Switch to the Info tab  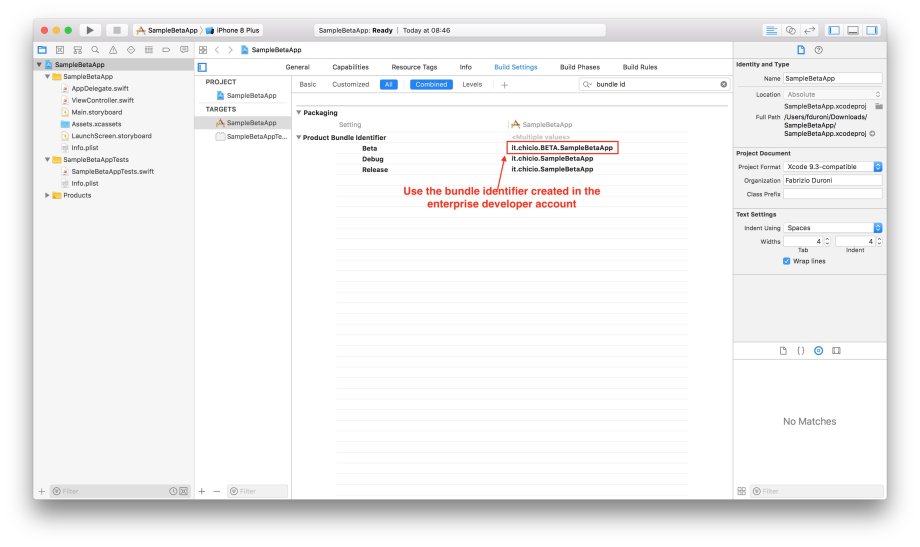[465, 67]
